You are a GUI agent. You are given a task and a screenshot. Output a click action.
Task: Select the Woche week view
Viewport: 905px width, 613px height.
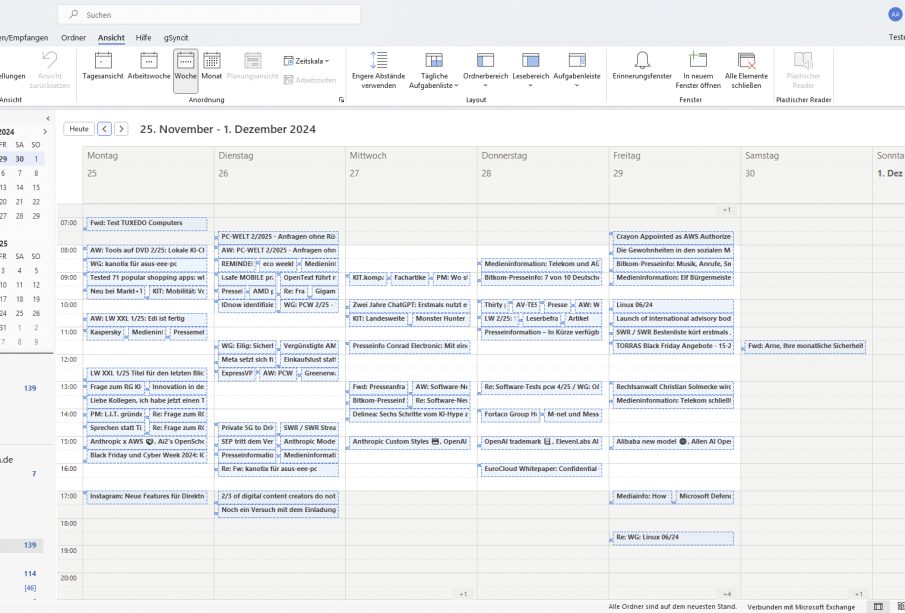click(x=185, y=70)
